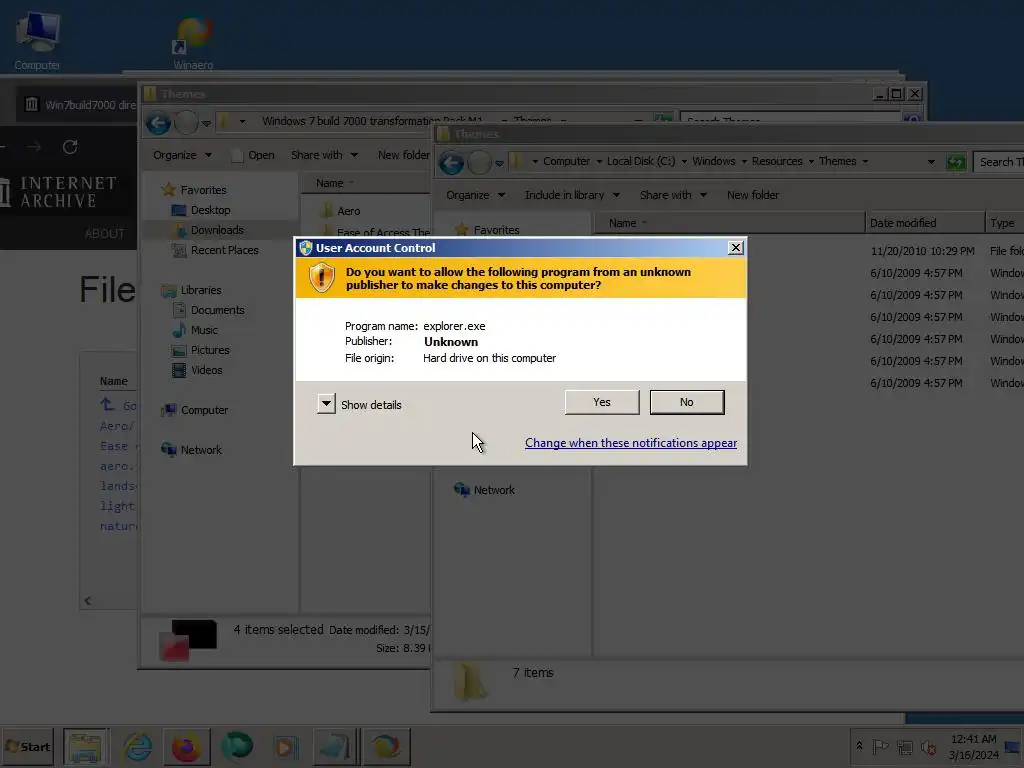Select Themes in the address bar breadcrumb
This screenshot has width=1024, height=768.
coord(837,161)
